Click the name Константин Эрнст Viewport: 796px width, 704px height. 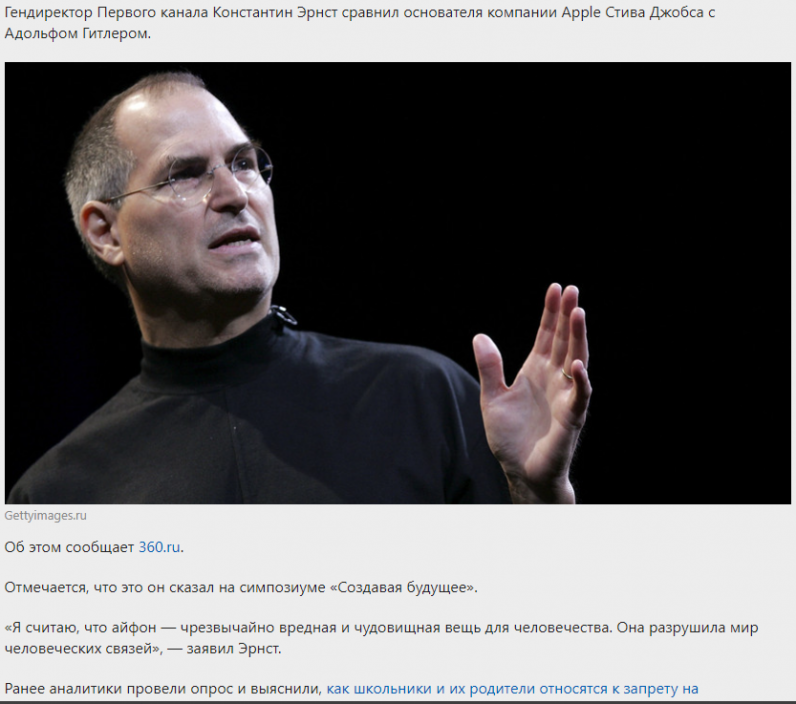(274, 12)
